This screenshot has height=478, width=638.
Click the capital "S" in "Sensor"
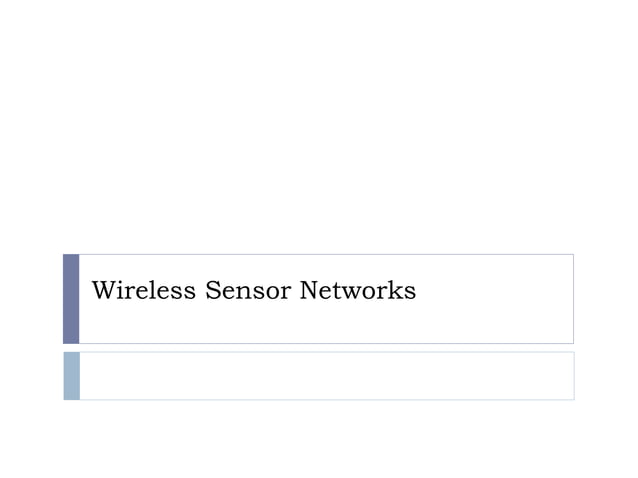[211, 291]
